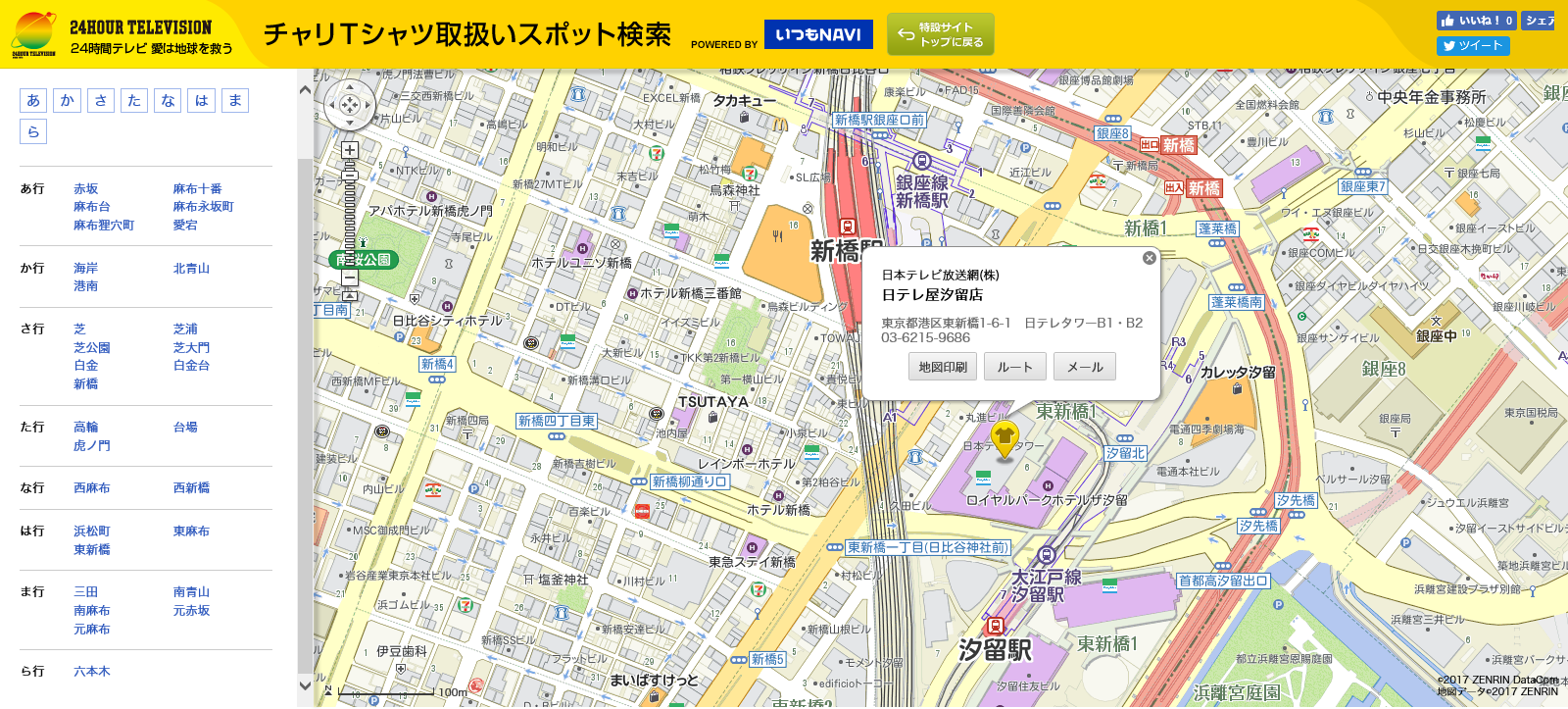Close the 日テレ屋汐留店 info popup

(1150, 258)
